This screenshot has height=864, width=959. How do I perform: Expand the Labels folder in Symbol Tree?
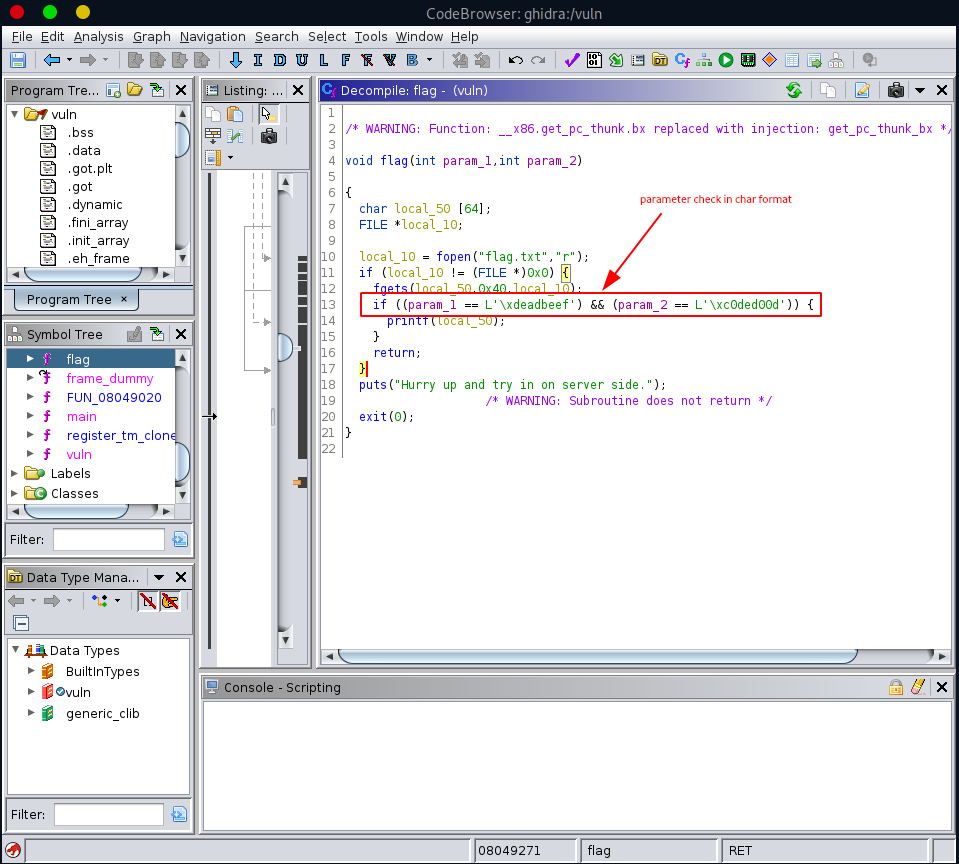(x=14, y=474)
